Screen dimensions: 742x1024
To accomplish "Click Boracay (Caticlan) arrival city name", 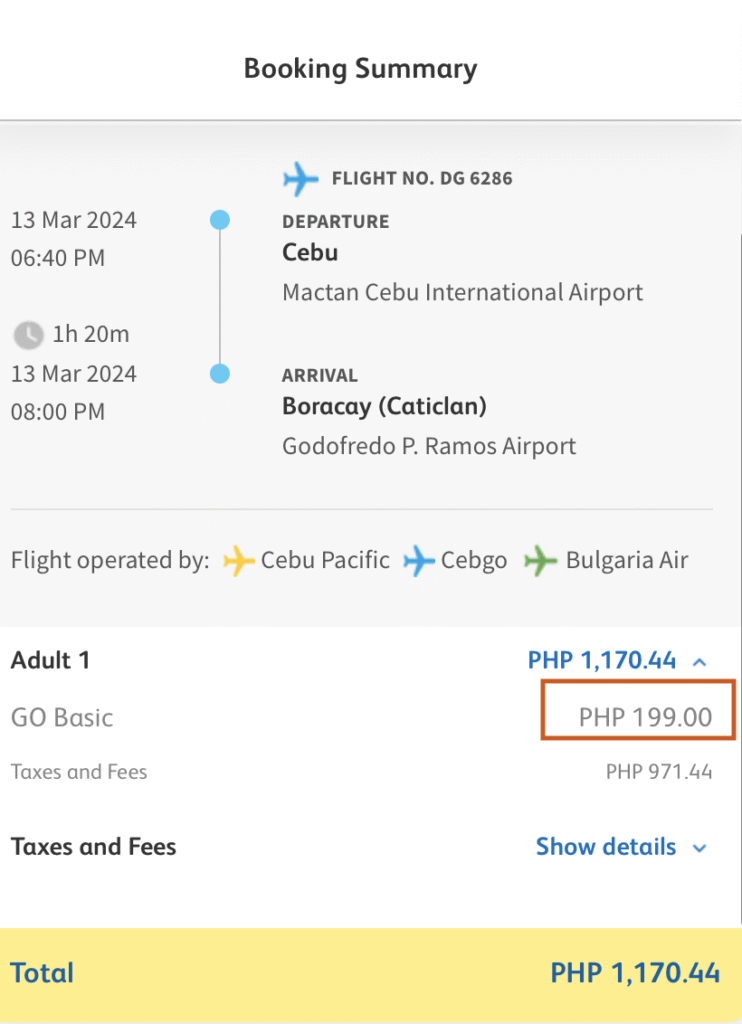I will pyautogui.click(x=384, y=407).
